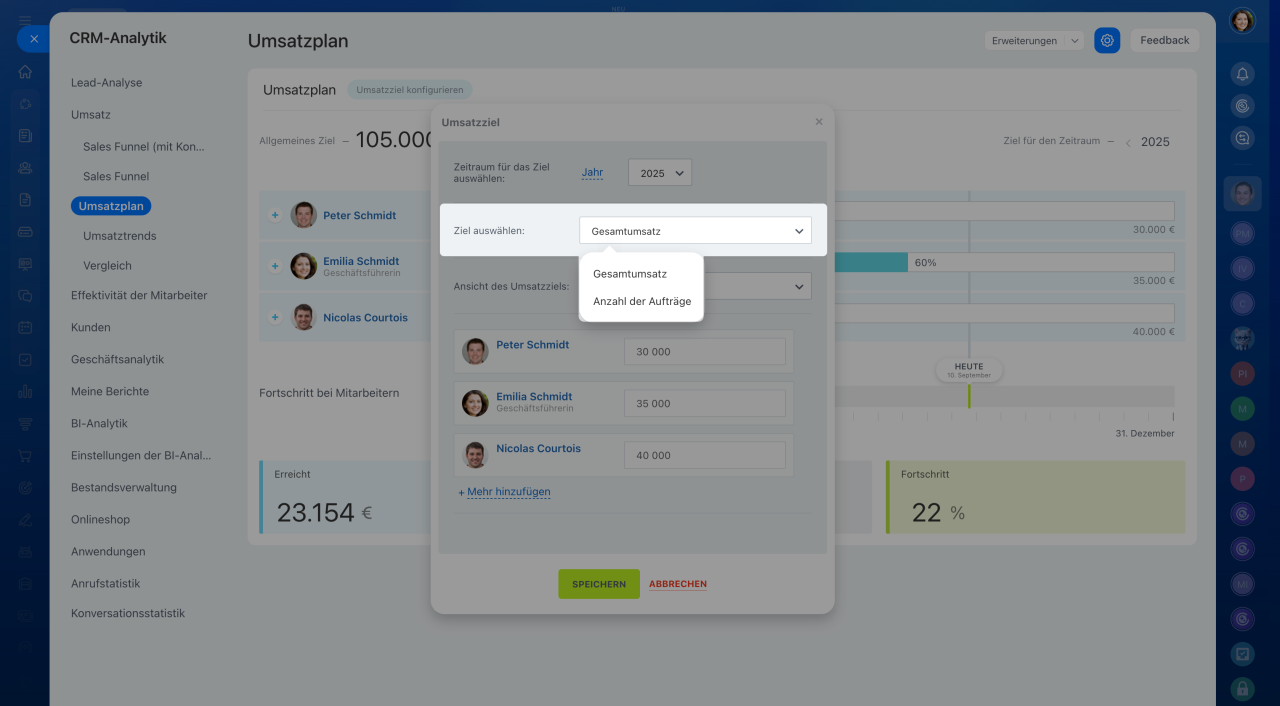Click the Abbrechen link

pyautogui.click(x=678, y=584)
